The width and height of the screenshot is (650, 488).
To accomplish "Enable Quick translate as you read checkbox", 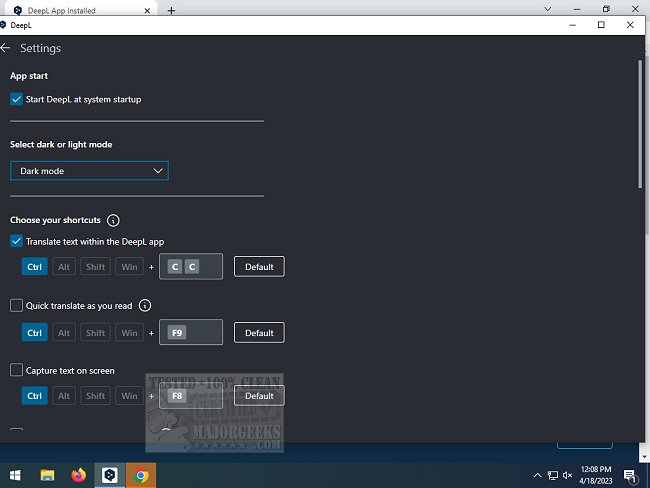I will point(16,306).
